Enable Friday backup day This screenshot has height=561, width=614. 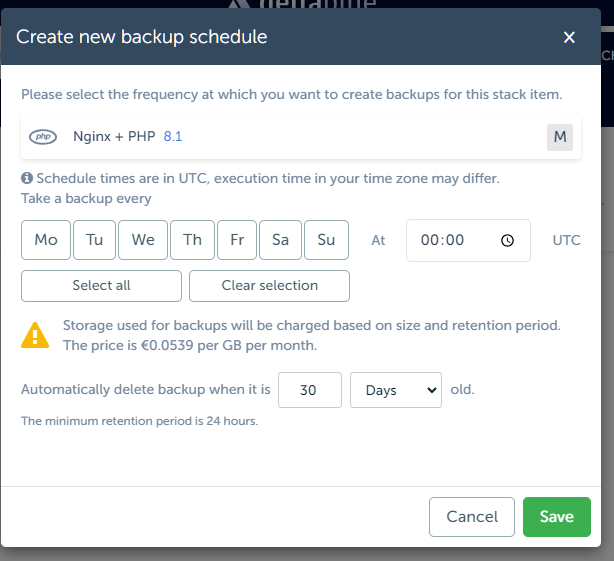tap(237, 240)
